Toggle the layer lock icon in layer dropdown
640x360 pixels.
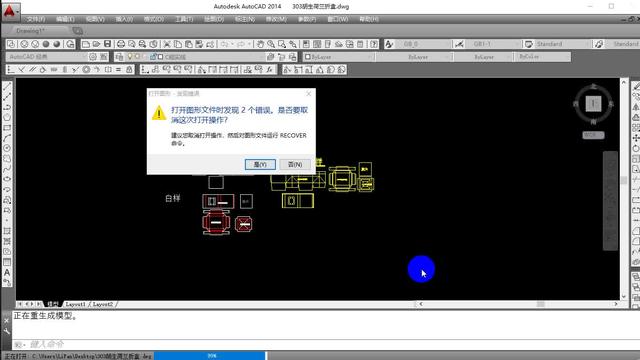coord(153,57)
